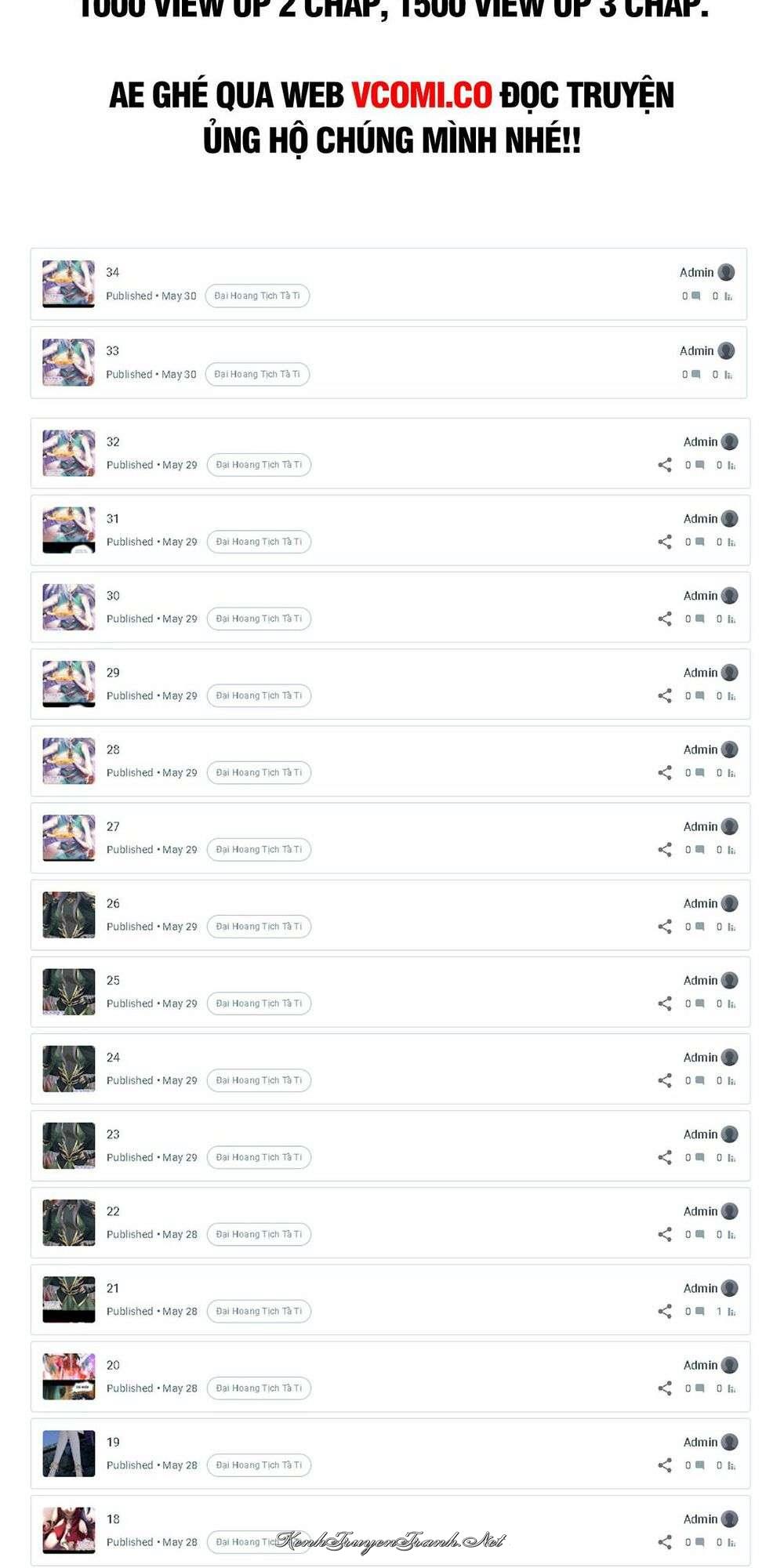Open the chapter 34 thumbnail

(x=68, y=284)
